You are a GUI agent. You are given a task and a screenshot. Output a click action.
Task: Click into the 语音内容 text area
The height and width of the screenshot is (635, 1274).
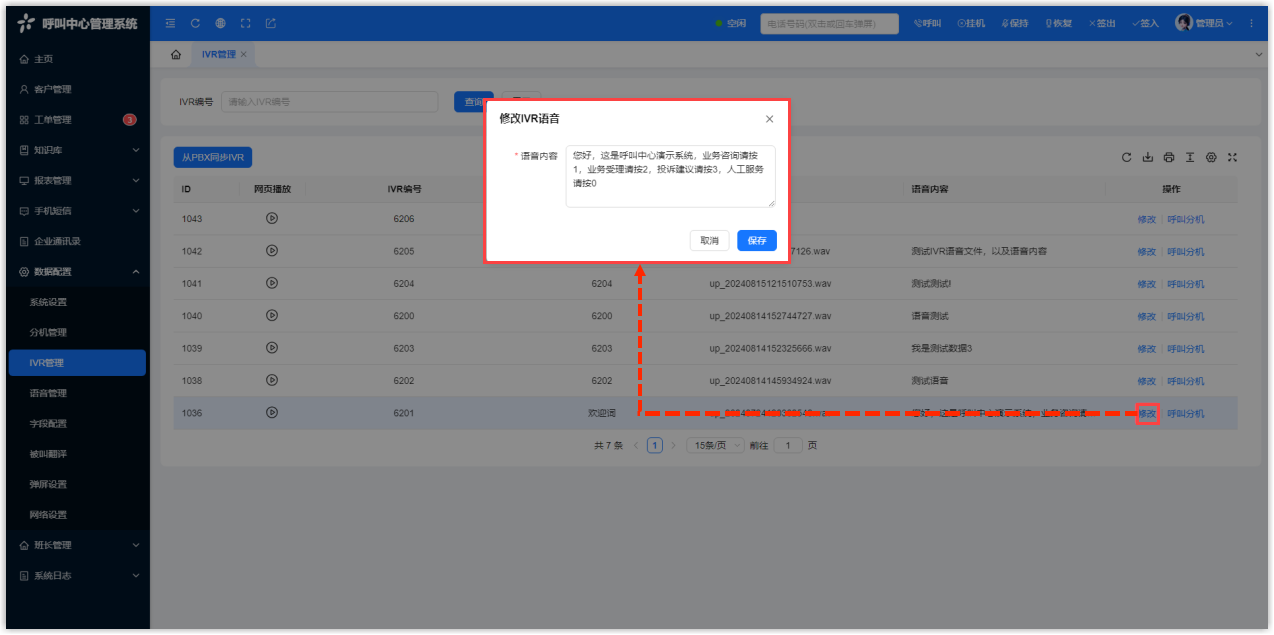670,176
